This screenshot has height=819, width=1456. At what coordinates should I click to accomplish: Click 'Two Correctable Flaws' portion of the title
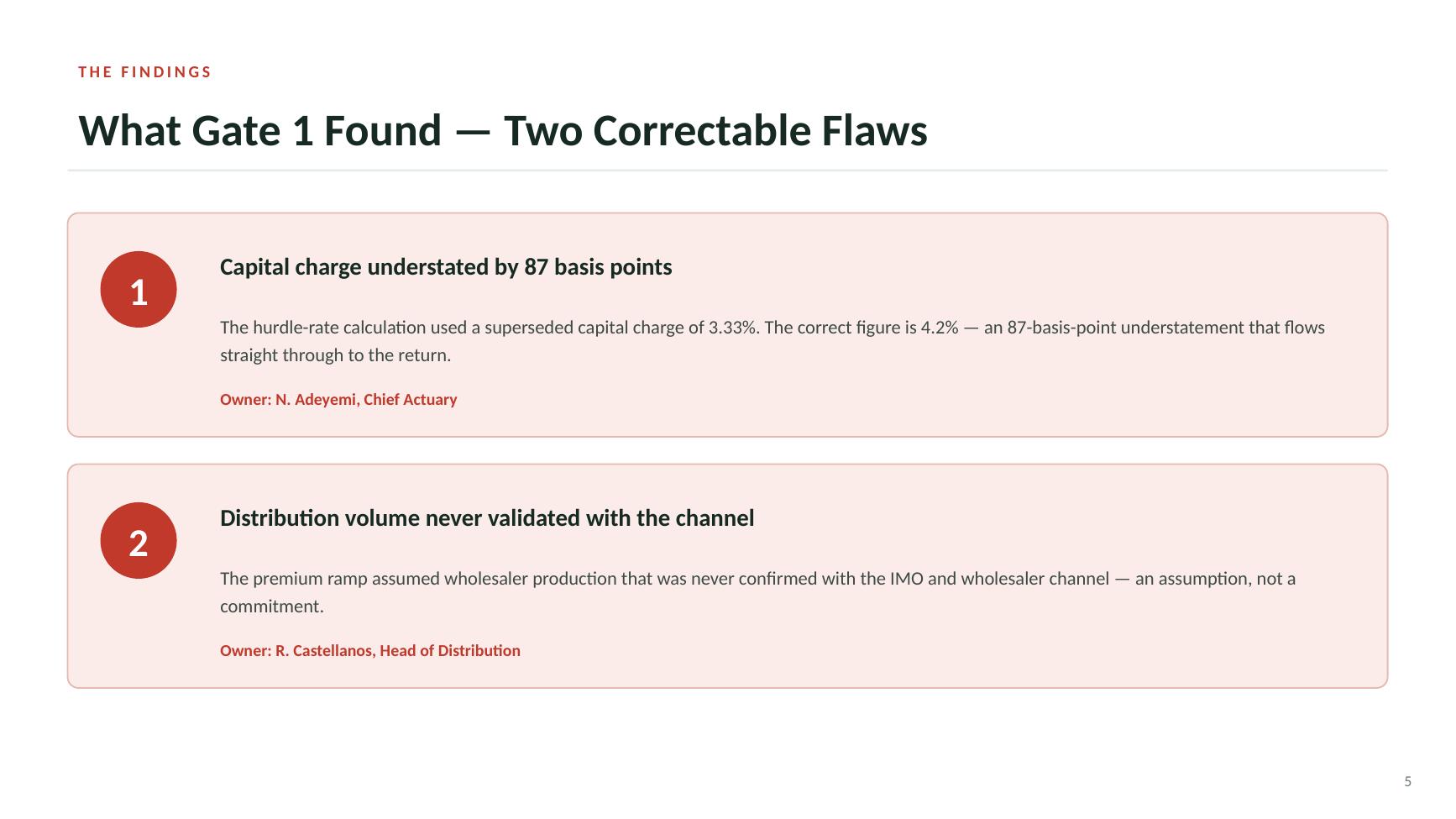coord(715,131)
